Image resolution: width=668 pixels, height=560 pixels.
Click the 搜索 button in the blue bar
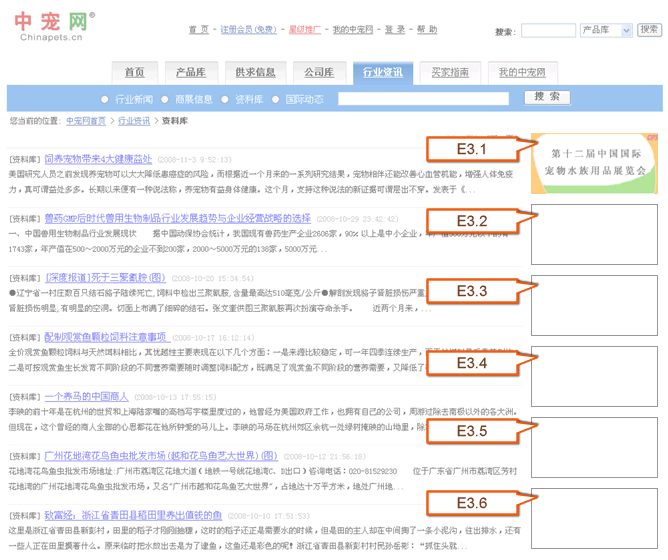tap(546, 97)
